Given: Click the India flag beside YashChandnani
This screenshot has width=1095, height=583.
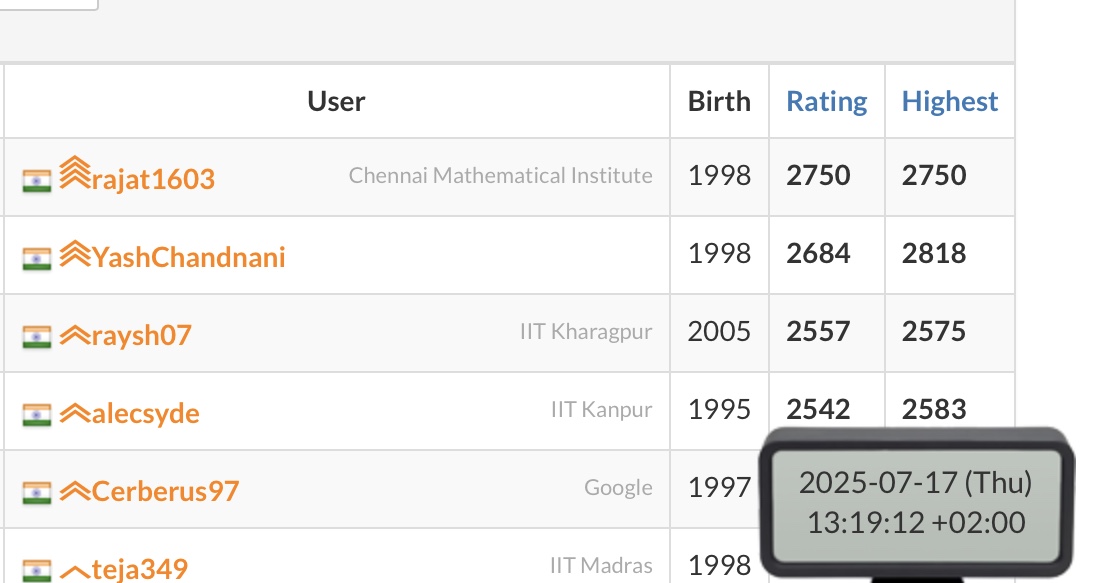Looking at the screenshot, I should pyautogui.click(x=36, y=259).
